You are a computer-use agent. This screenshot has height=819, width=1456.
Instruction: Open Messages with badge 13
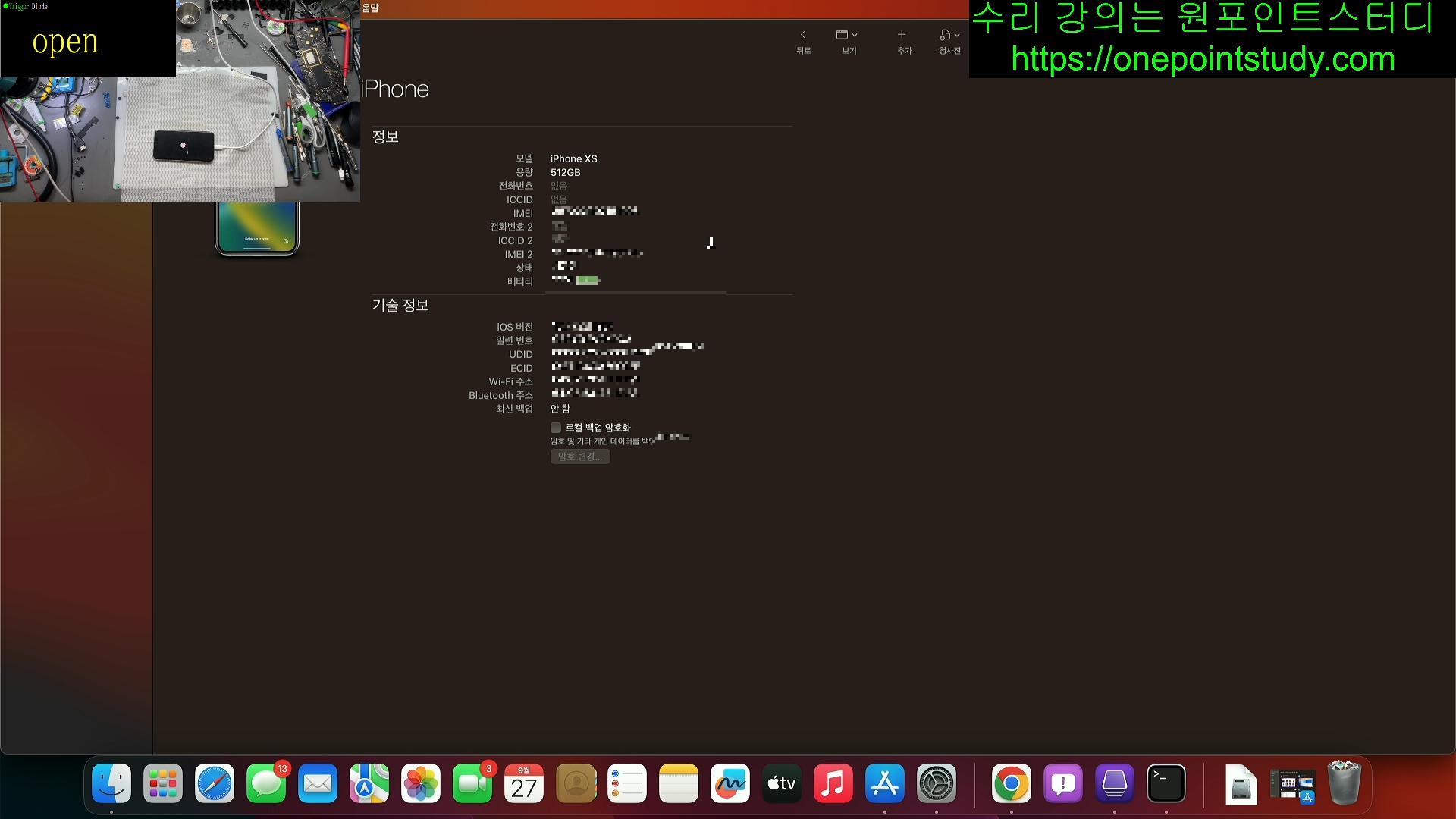pos(266,784)
